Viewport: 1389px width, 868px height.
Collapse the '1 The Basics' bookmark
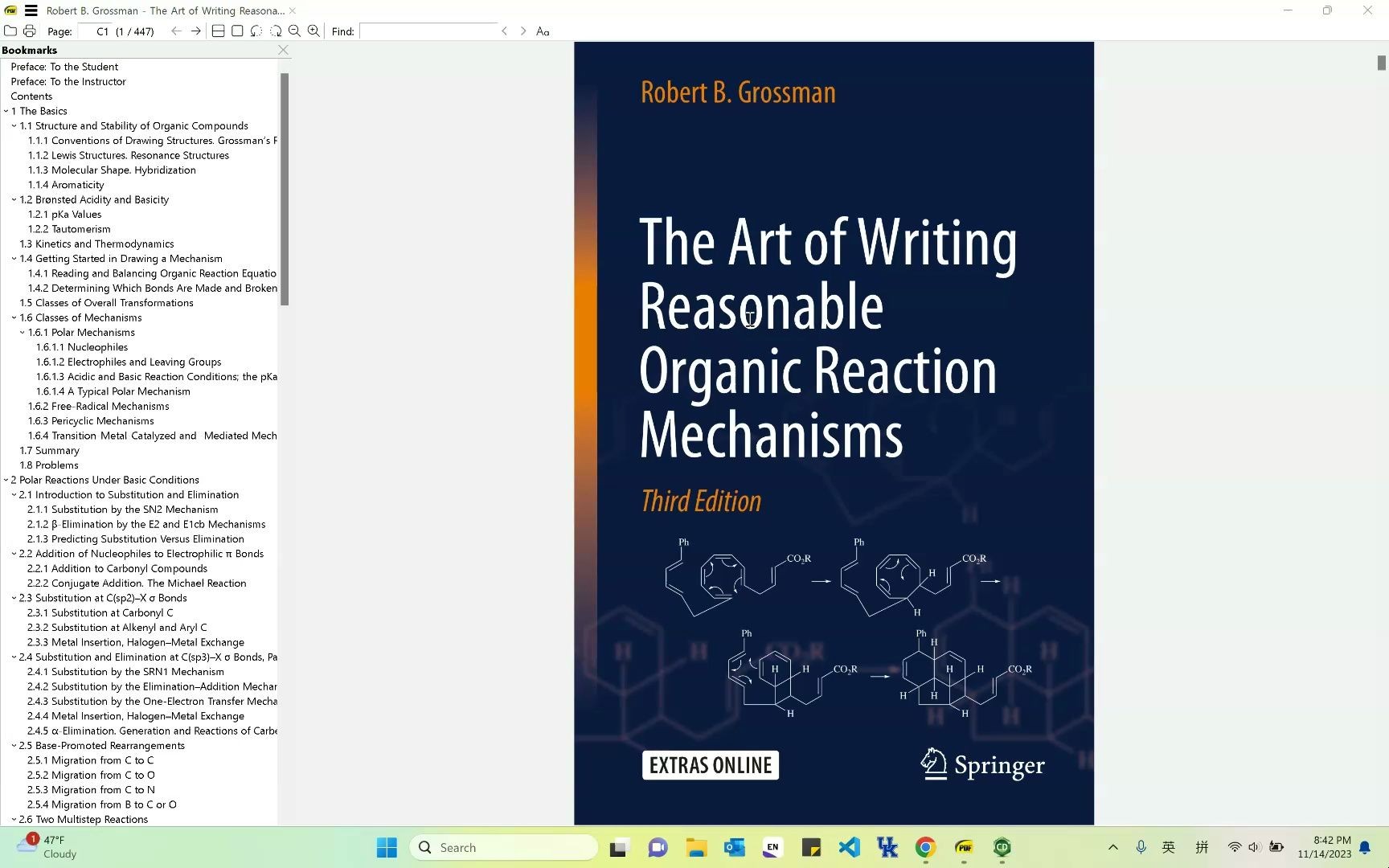[6, 111]
